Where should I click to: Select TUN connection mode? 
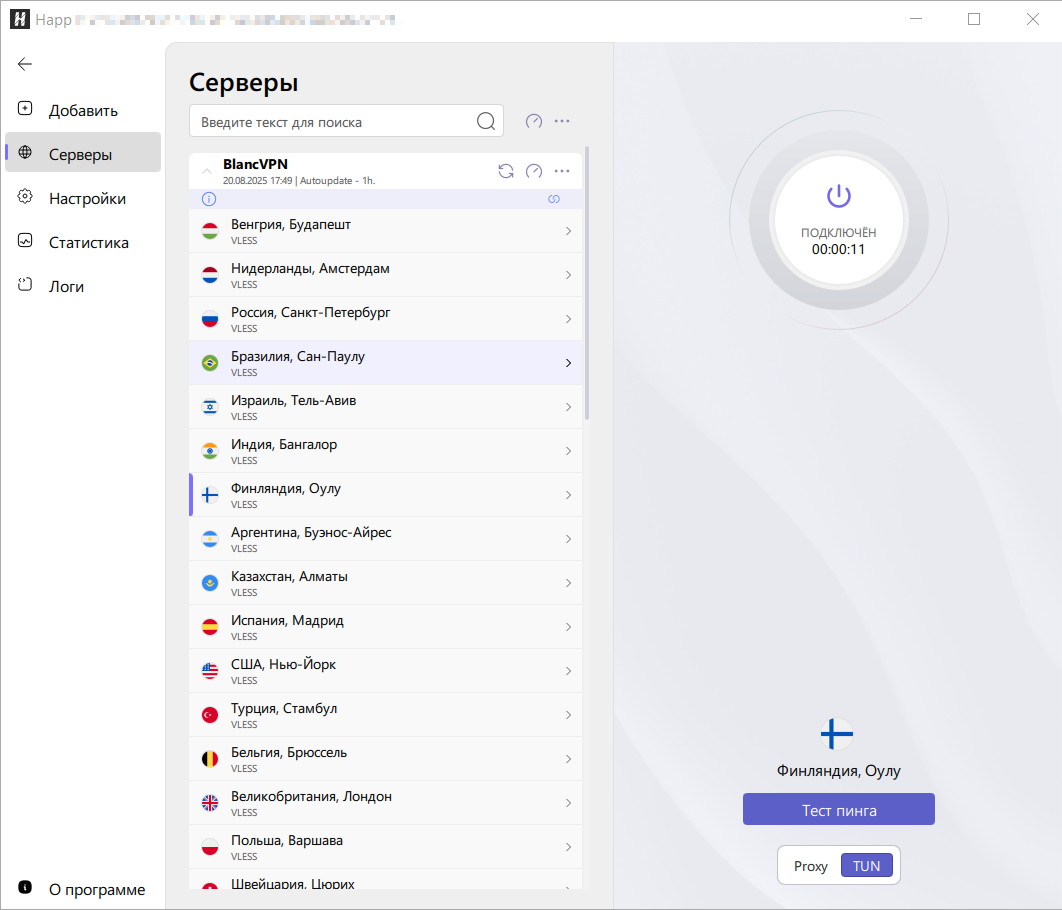(x=866, y=866)
